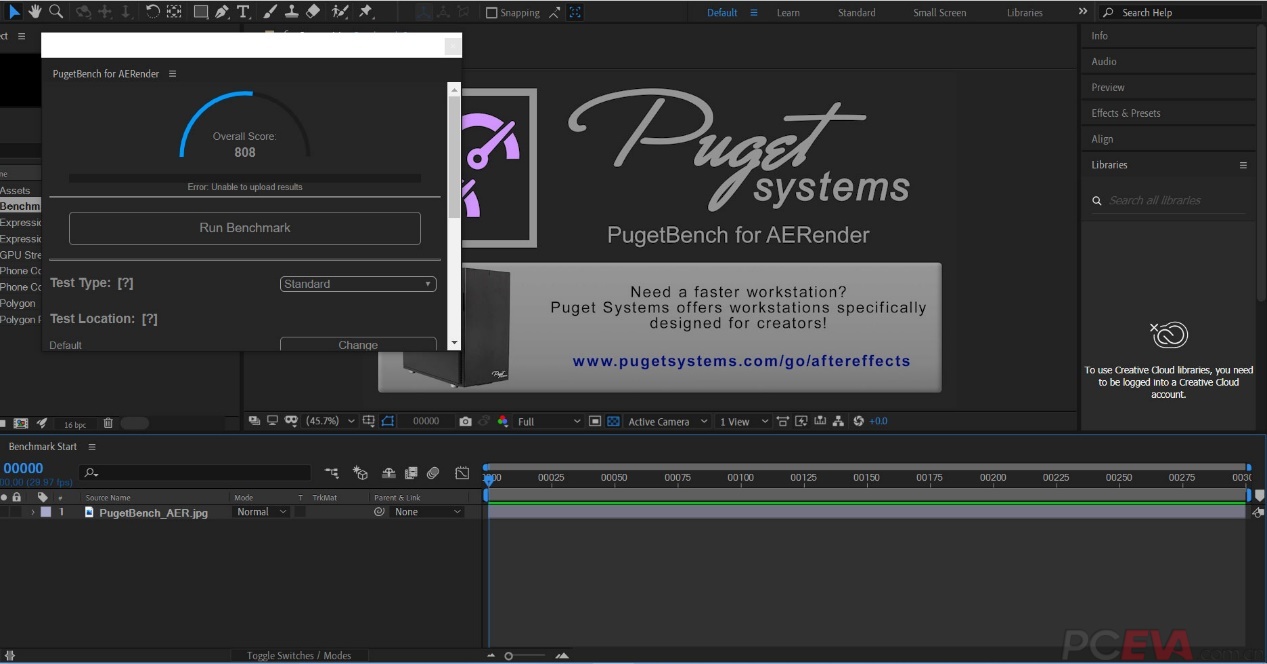Viewport: 1267px width, 664px height.
Task: Click the Reset Exposure icon
Action: 858,422
